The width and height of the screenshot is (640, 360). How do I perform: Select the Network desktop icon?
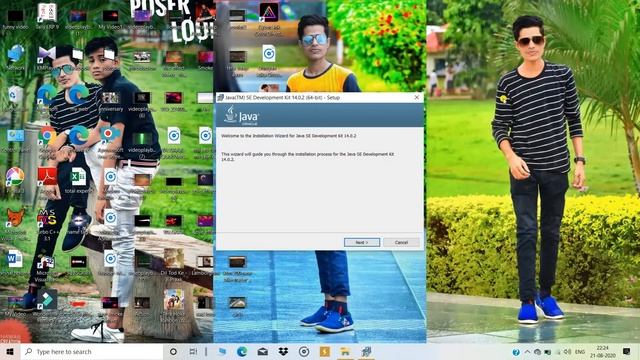point(16,58)
